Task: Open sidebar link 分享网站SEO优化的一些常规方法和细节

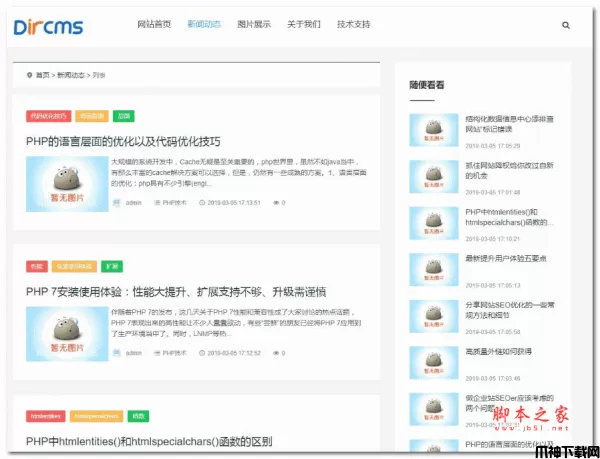Action: pos(510,310)
